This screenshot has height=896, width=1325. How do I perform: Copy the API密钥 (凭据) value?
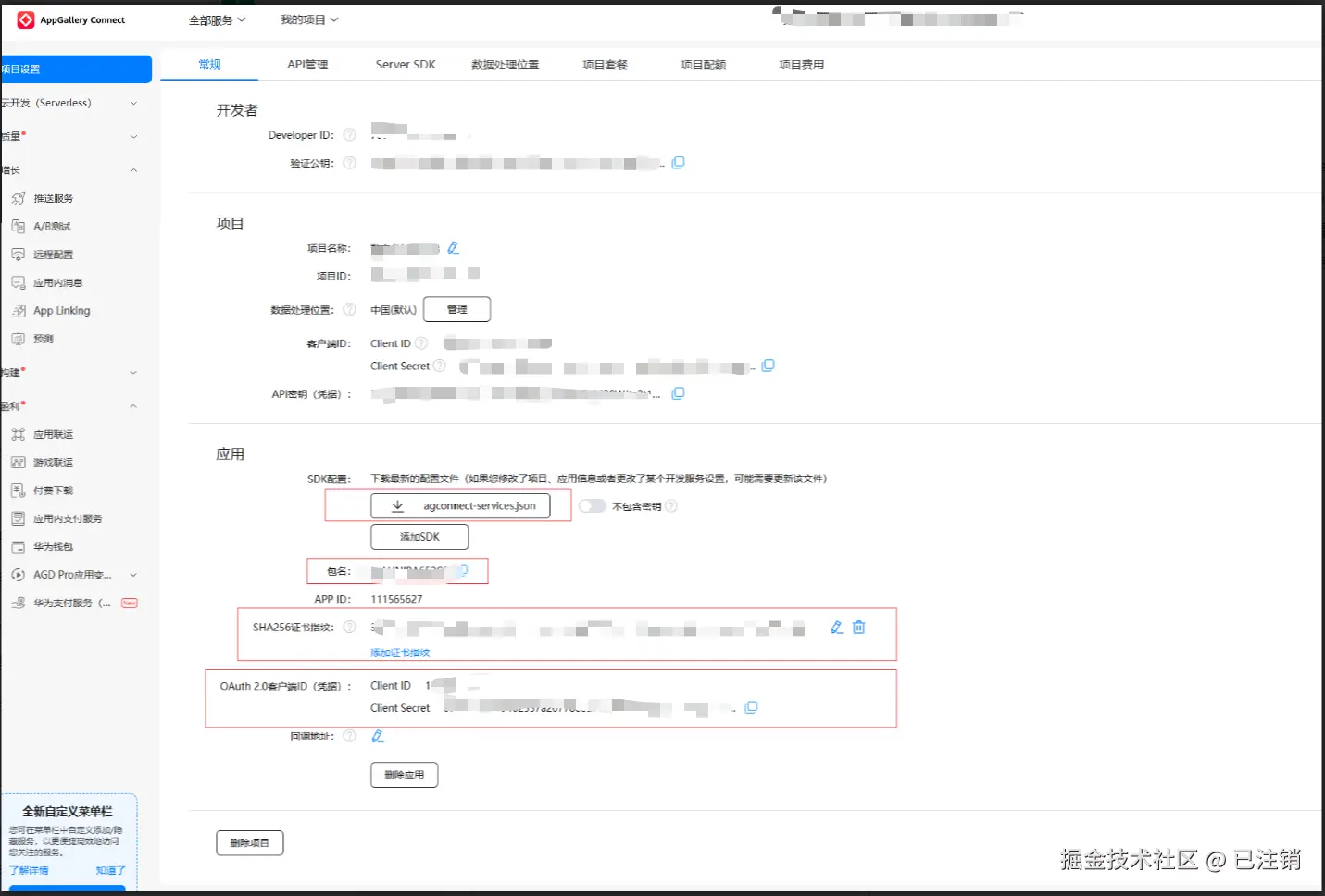(678, 393)
